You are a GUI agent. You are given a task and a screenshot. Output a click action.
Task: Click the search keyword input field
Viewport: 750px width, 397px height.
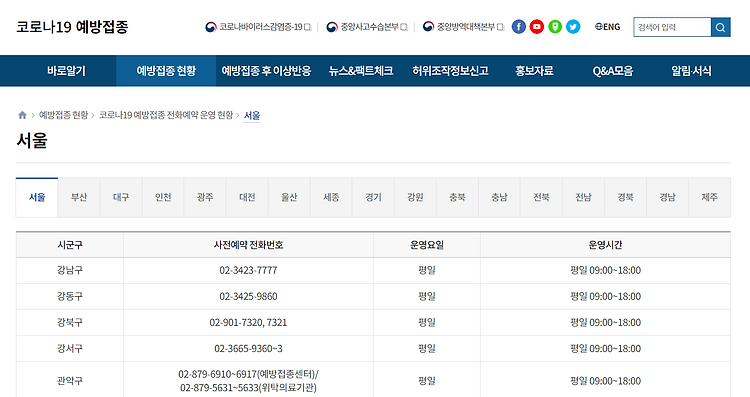[672, 27]
